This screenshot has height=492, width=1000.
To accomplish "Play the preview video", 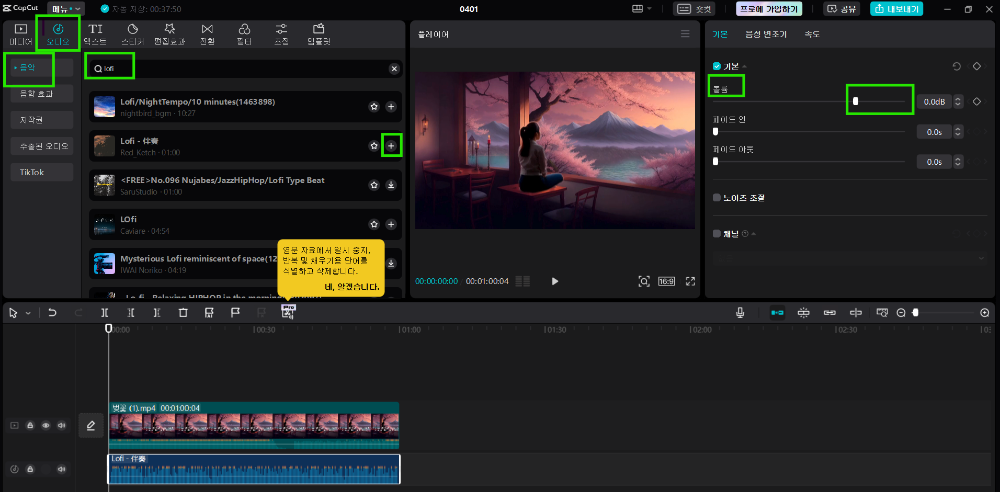I will click(554, 281).
